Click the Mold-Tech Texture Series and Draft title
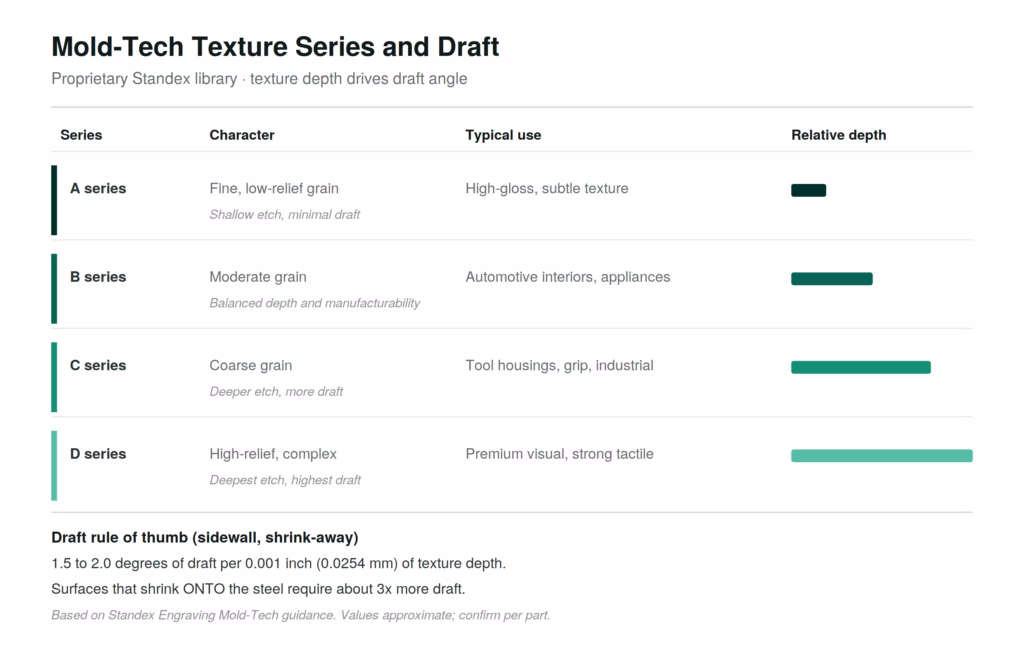 point(275,47)
